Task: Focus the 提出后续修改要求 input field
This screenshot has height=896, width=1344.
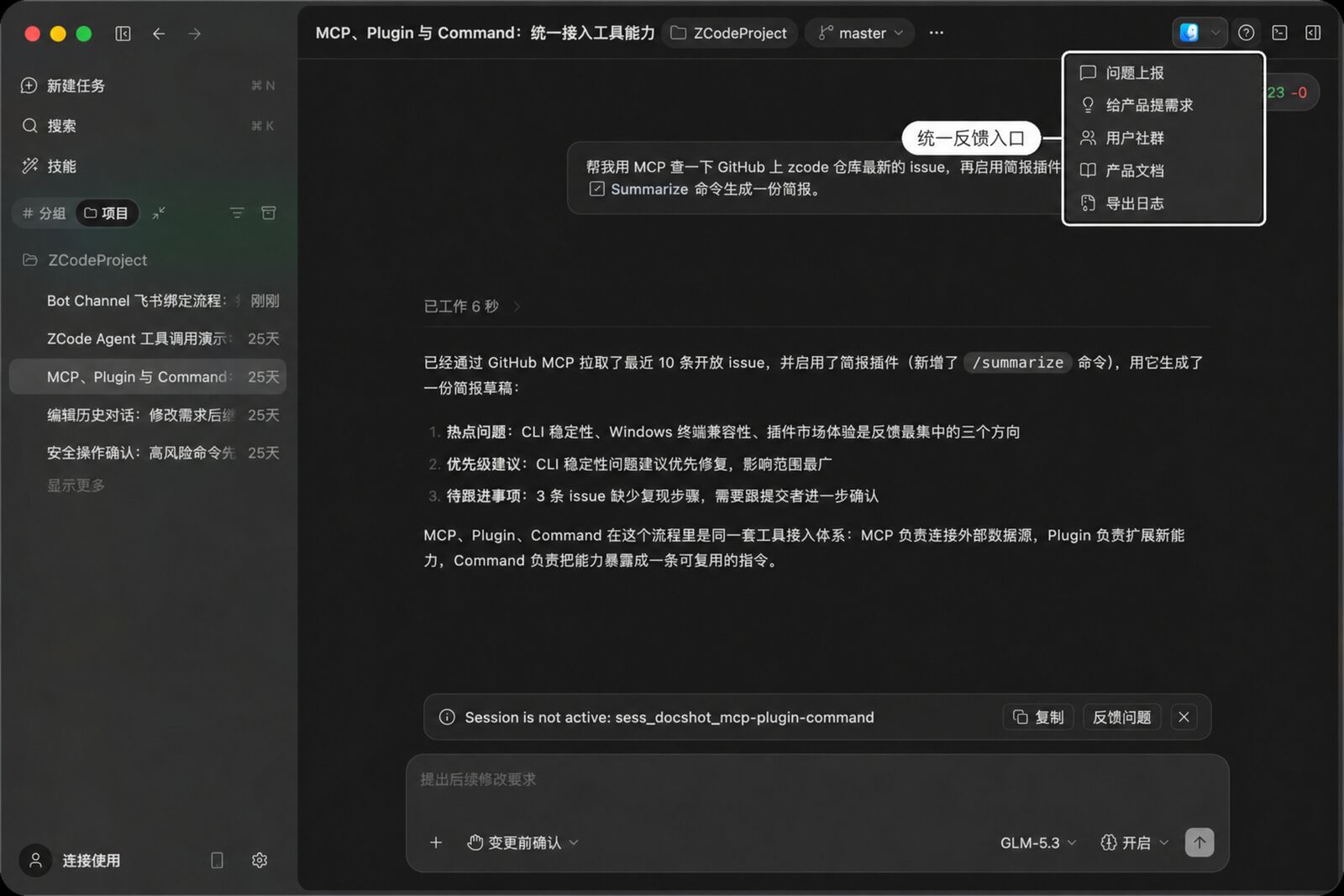Action: point(816,779)
